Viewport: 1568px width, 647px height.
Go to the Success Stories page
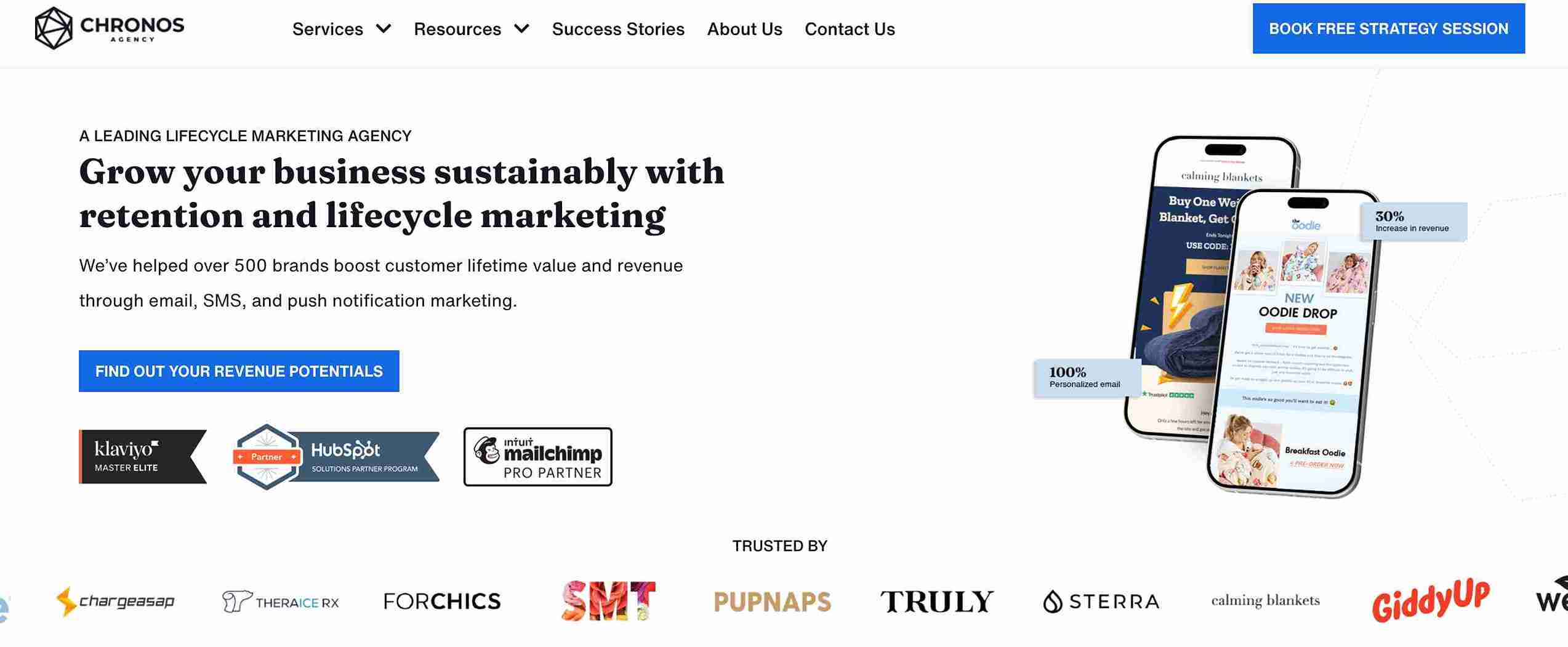(x=618, y=29)
